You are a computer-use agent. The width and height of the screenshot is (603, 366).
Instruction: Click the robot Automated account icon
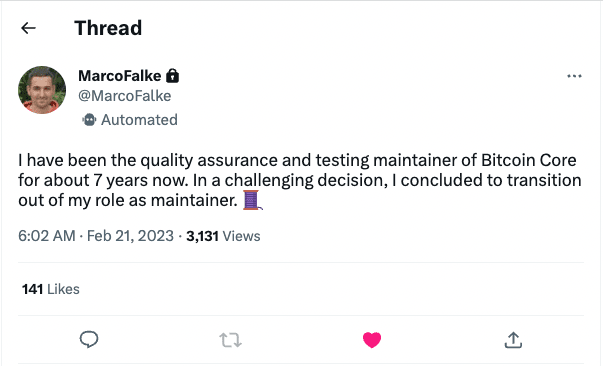tap(89, 120)
